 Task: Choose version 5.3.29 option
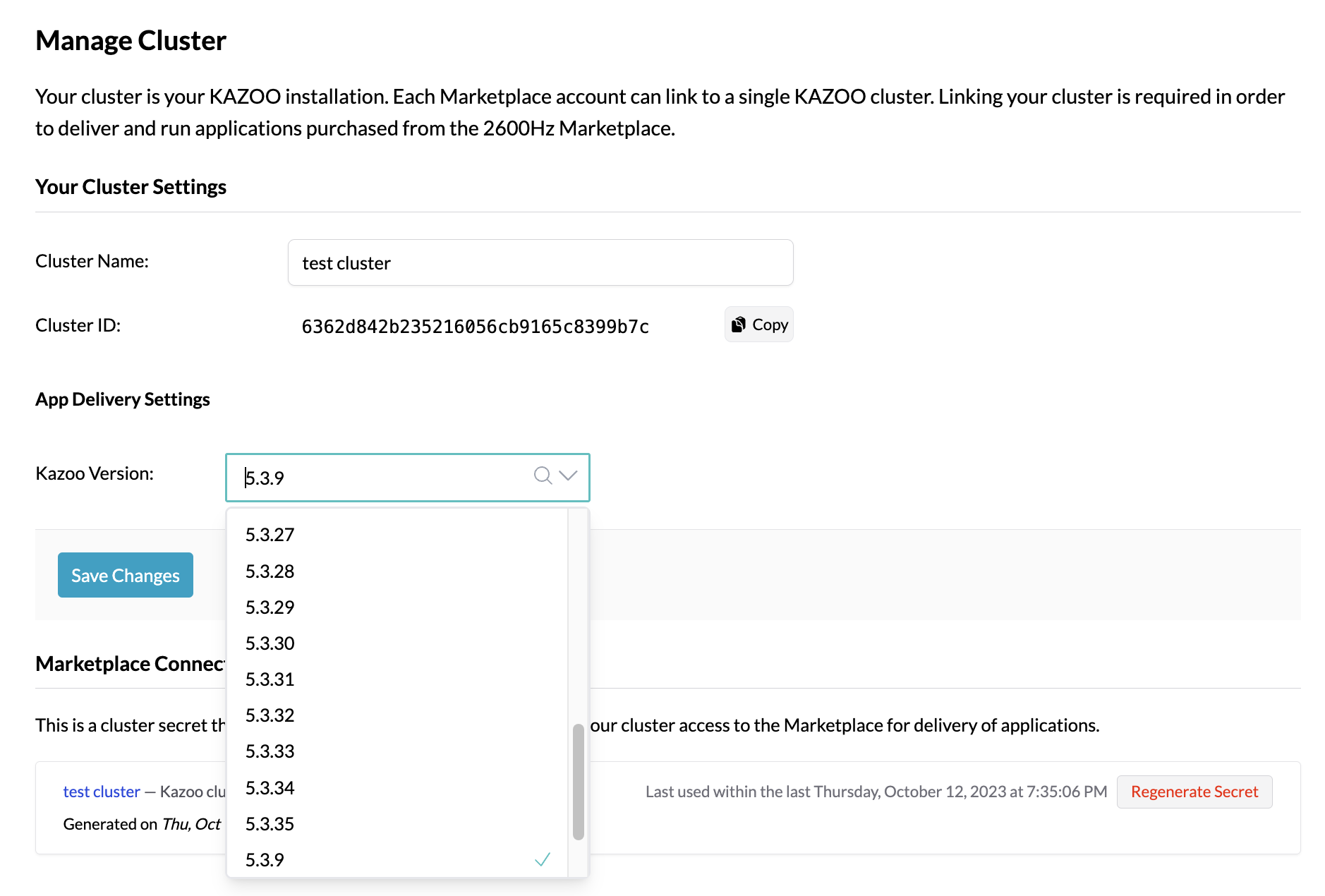397,607
